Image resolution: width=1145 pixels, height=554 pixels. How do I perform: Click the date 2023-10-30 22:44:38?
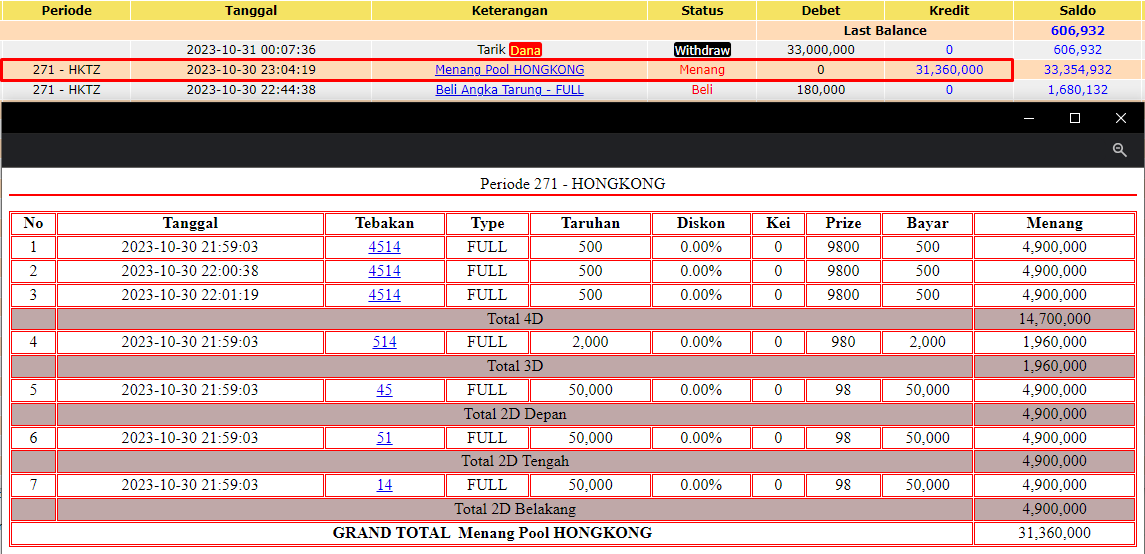[x=251, y=90]
